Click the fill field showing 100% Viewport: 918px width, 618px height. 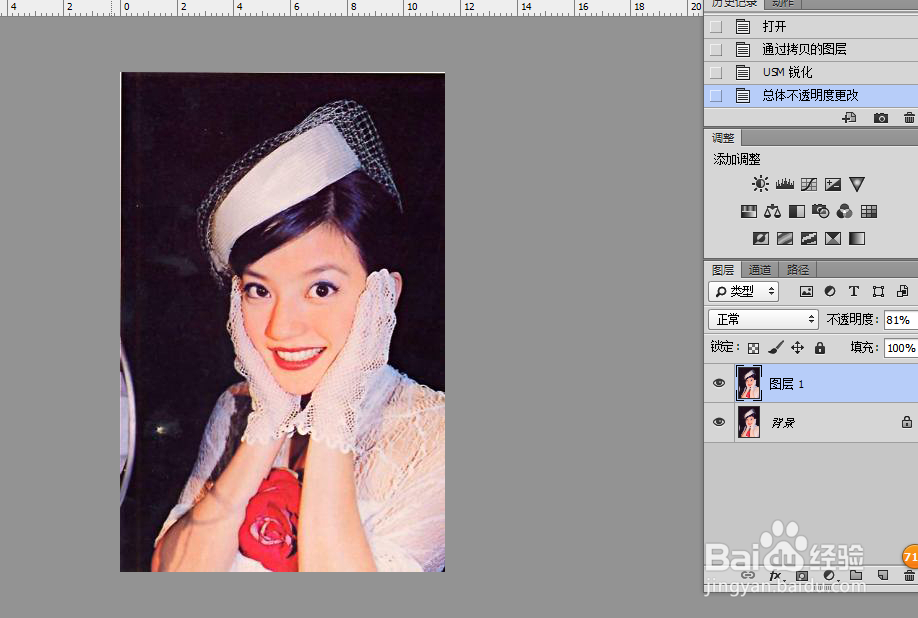900,348
